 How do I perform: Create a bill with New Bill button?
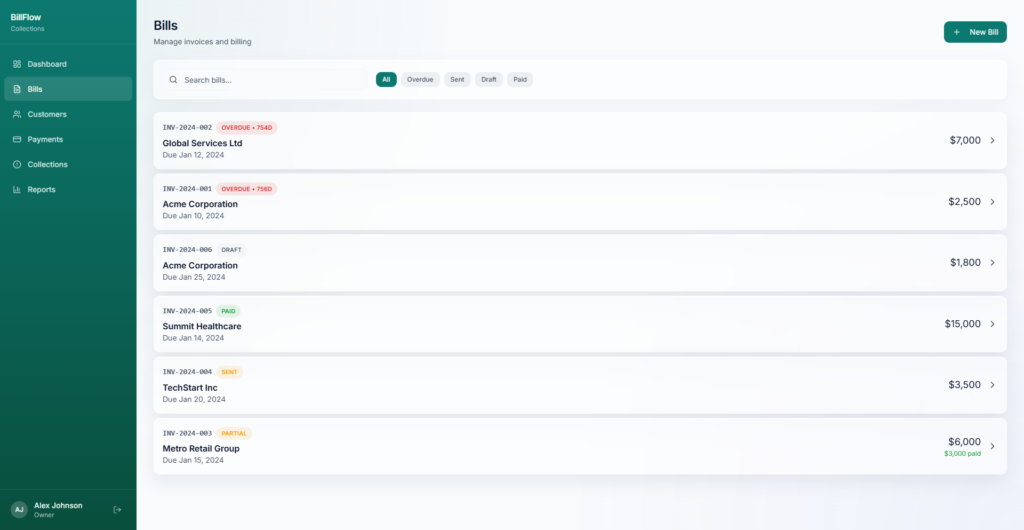pyautogui.click(x=975, y=32)
